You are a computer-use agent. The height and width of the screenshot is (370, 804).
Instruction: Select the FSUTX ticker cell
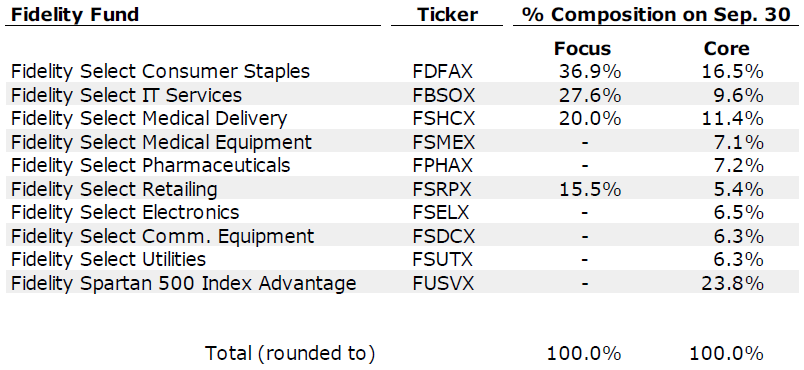pos(442,259)
